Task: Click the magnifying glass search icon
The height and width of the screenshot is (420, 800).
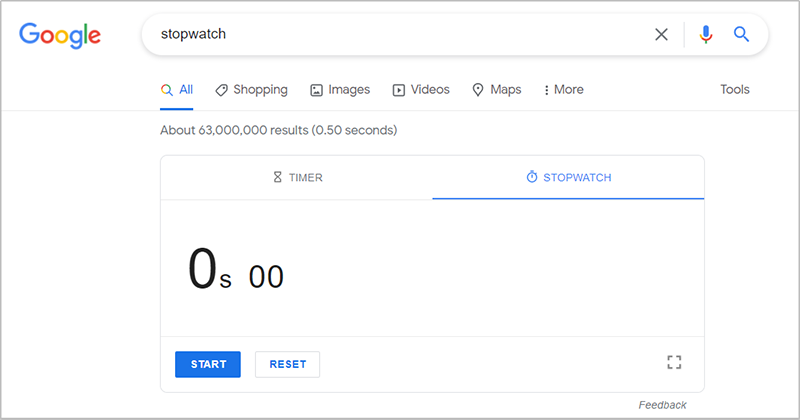Action: click(741, 34)
